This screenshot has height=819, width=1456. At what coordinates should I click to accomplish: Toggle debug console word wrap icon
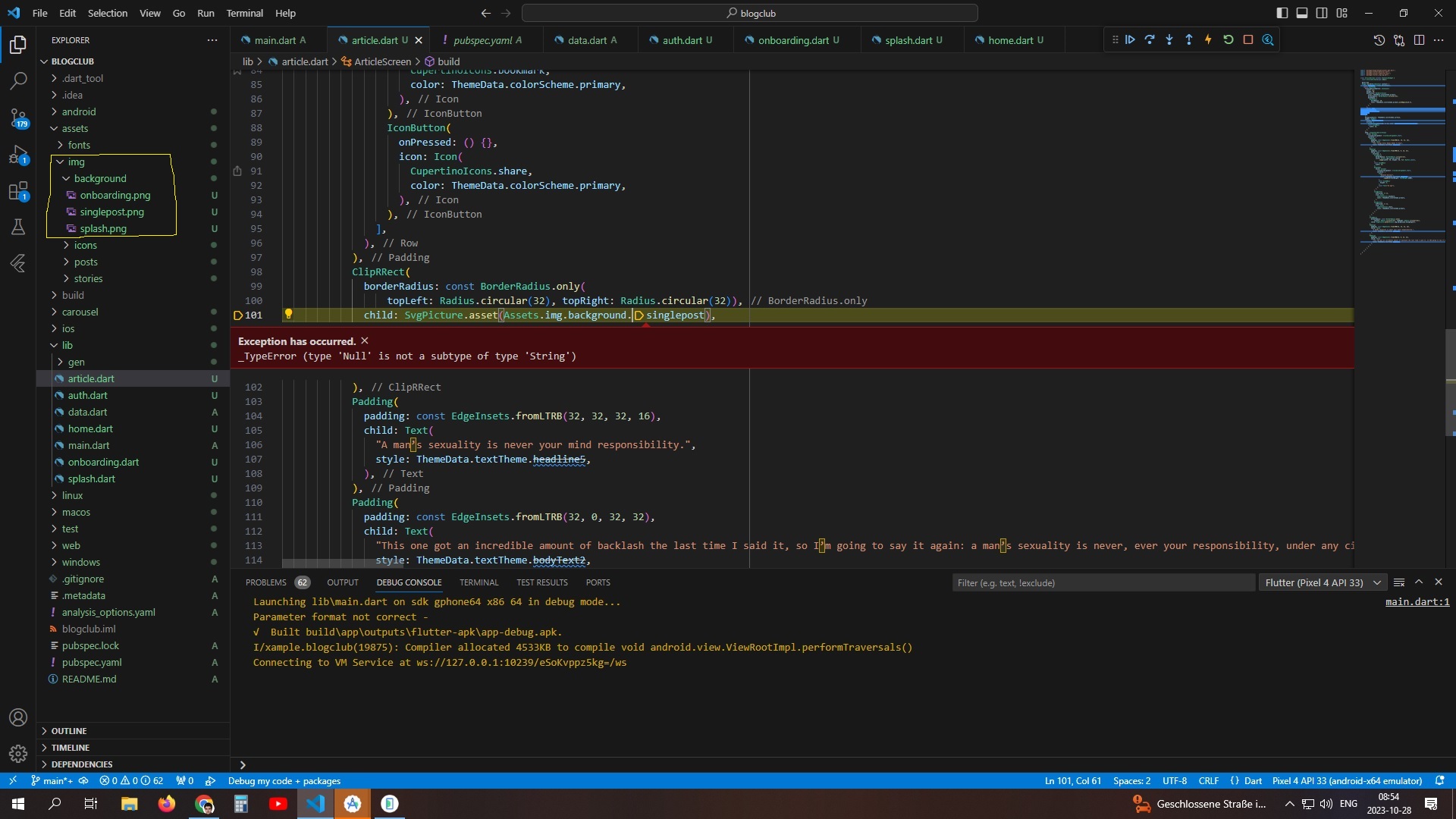1399,582
